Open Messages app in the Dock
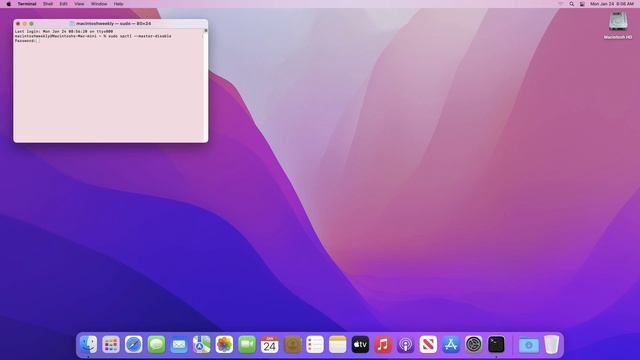The height and width of the screenshot is (360, 640). click(x=156, y=344)
